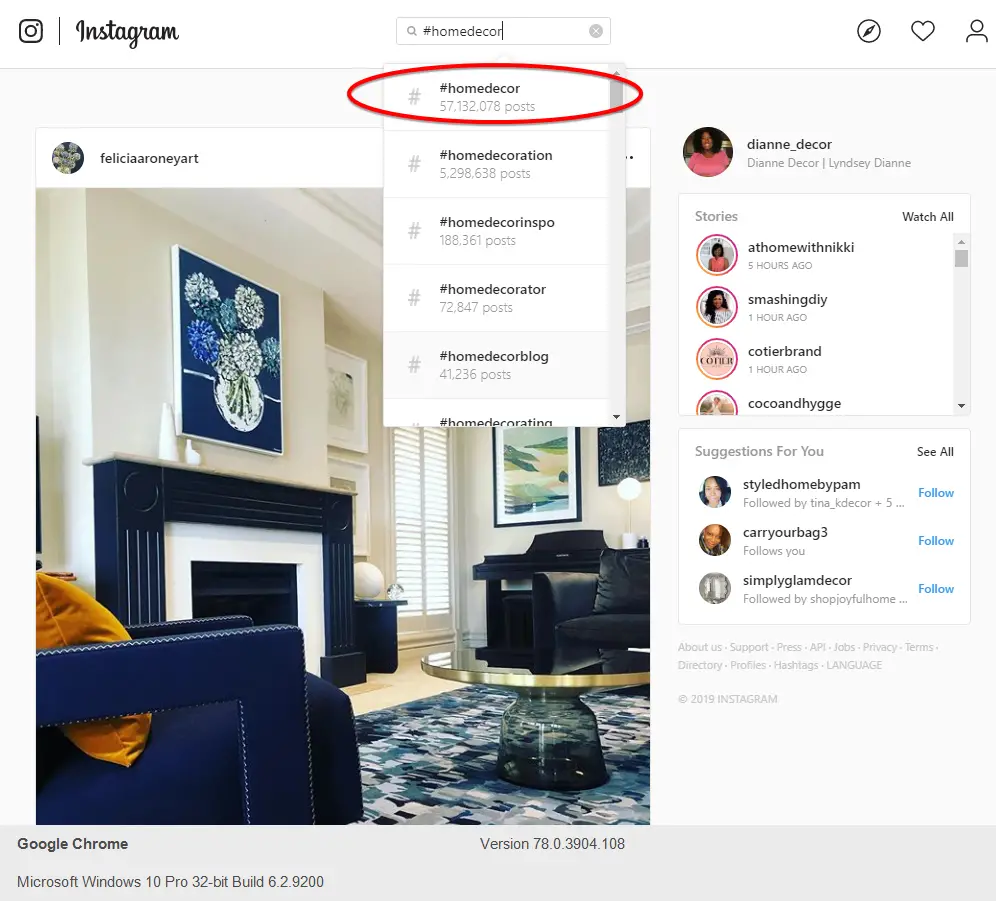
Task: Click hash icon beside #homedecorinspo
Action: [414, 231]
